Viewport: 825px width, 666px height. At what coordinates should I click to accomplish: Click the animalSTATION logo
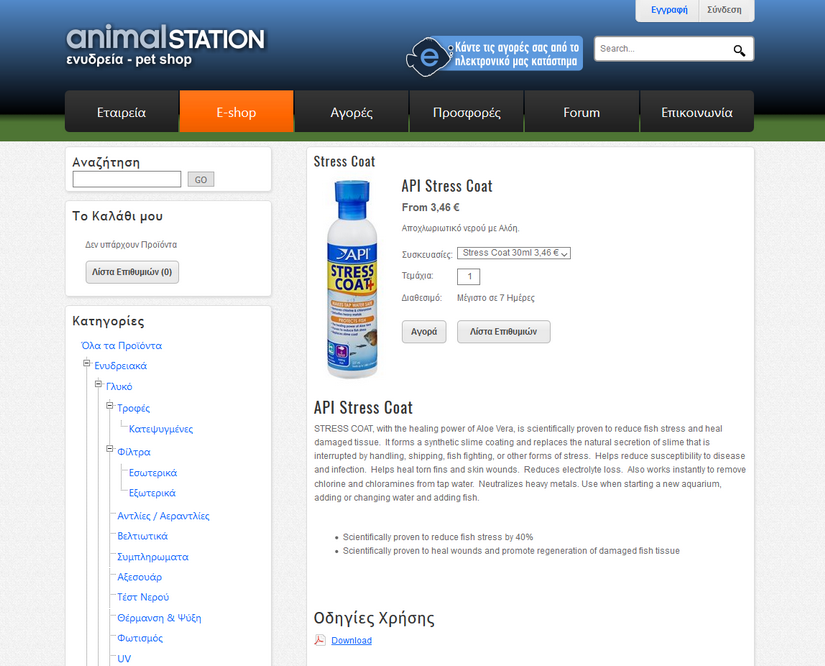point(165,47)
